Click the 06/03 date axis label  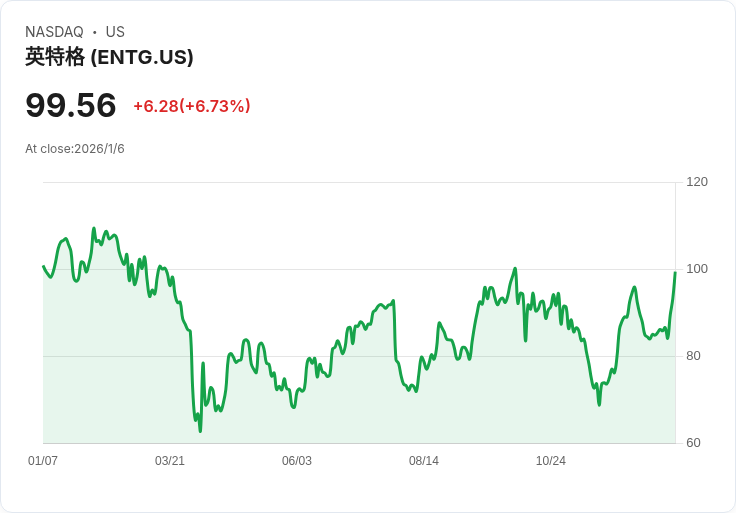point(297,461)
